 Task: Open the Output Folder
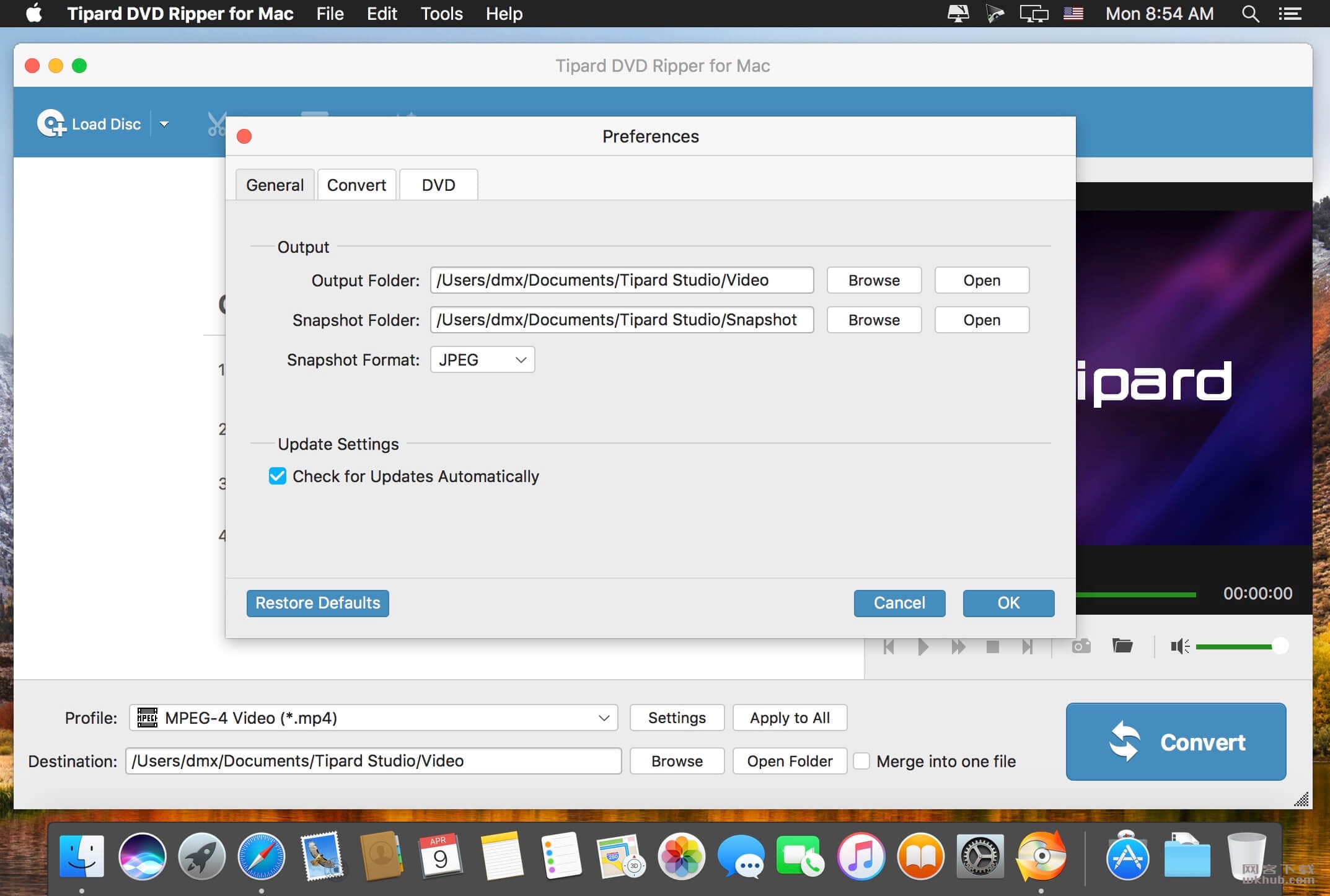(982, 280)
